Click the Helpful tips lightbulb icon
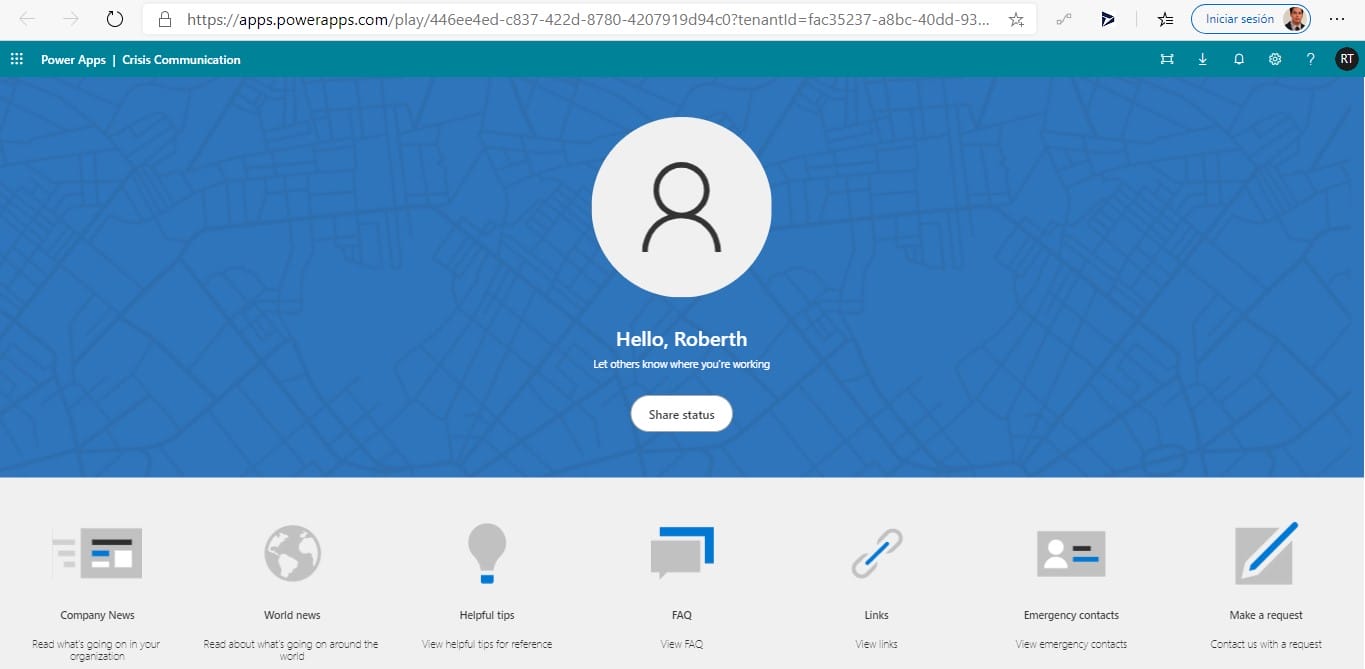Viewport: 1365px width, 669px height. tap(486, 553)
